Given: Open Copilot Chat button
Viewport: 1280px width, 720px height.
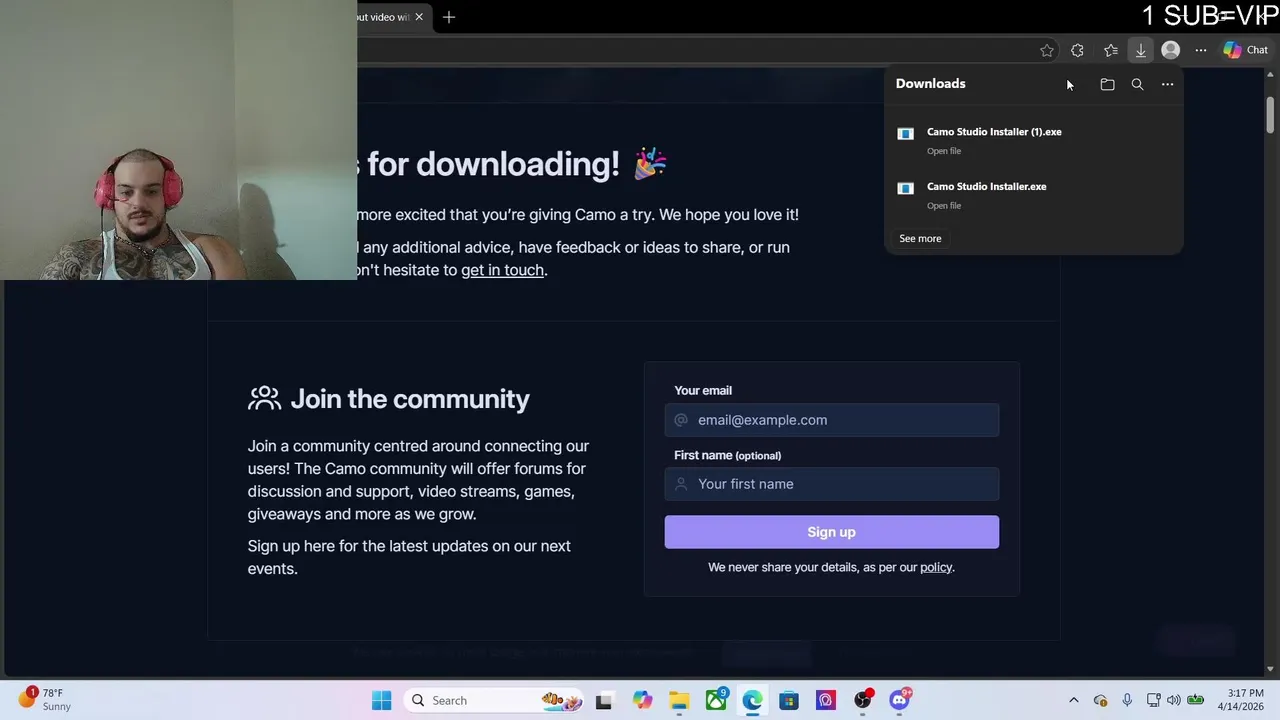Looking at the screenshot, I should pos(1245,50).
